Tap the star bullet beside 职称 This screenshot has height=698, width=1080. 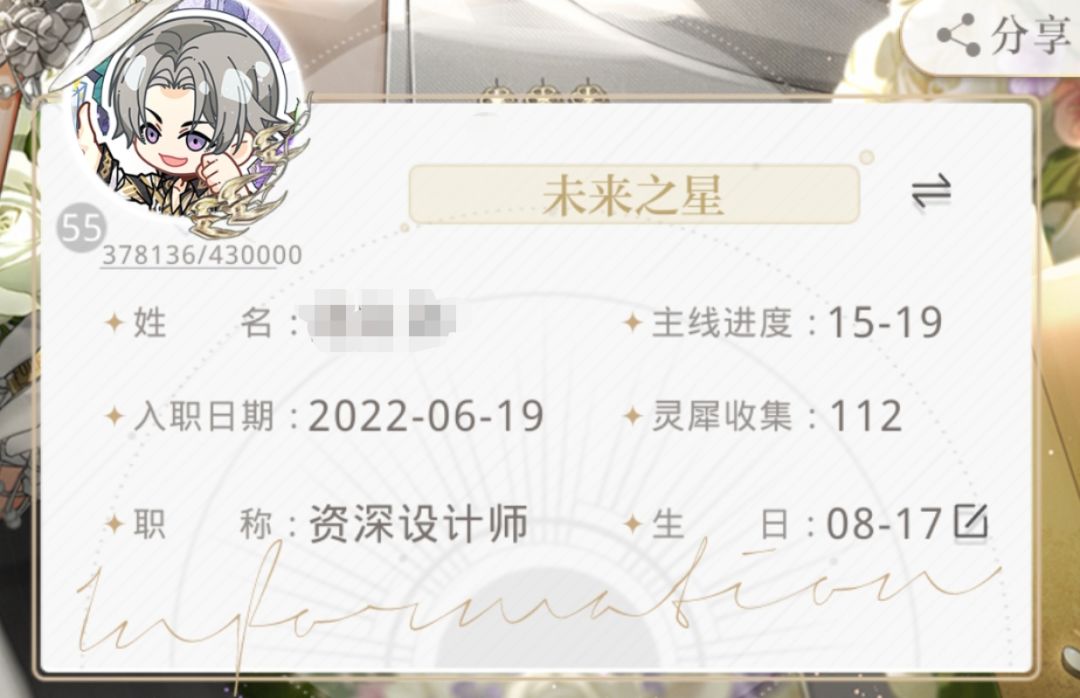[114, 524]
